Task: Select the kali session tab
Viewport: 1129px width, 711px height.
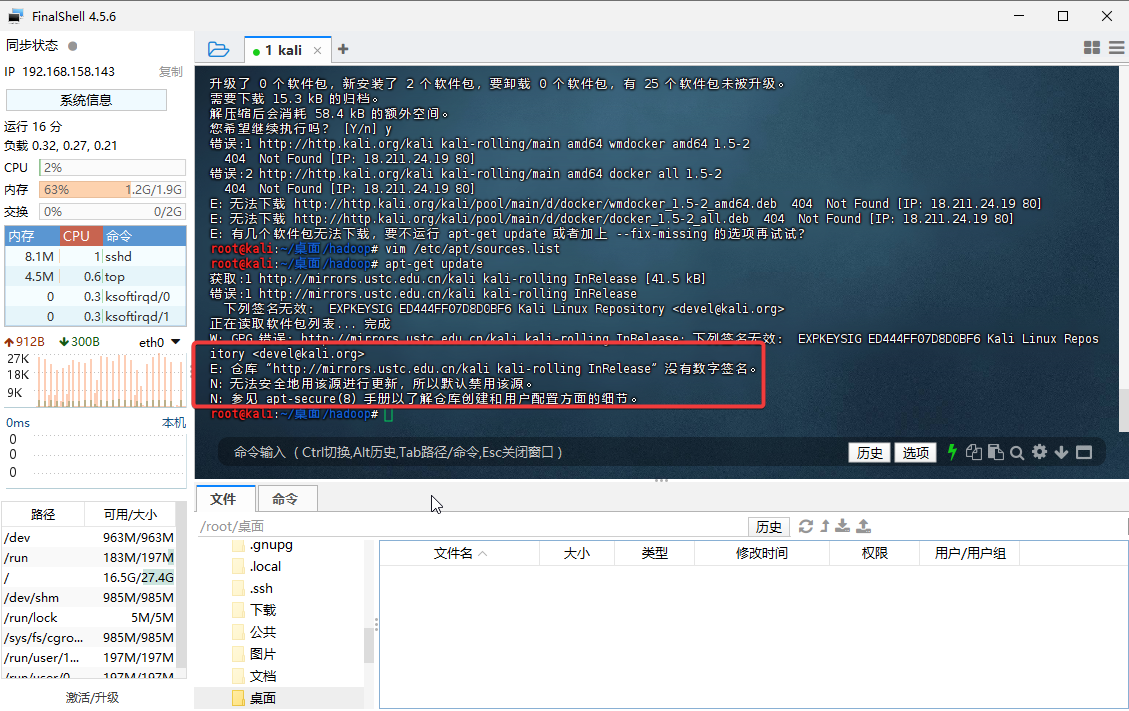Action: [288, 50]
